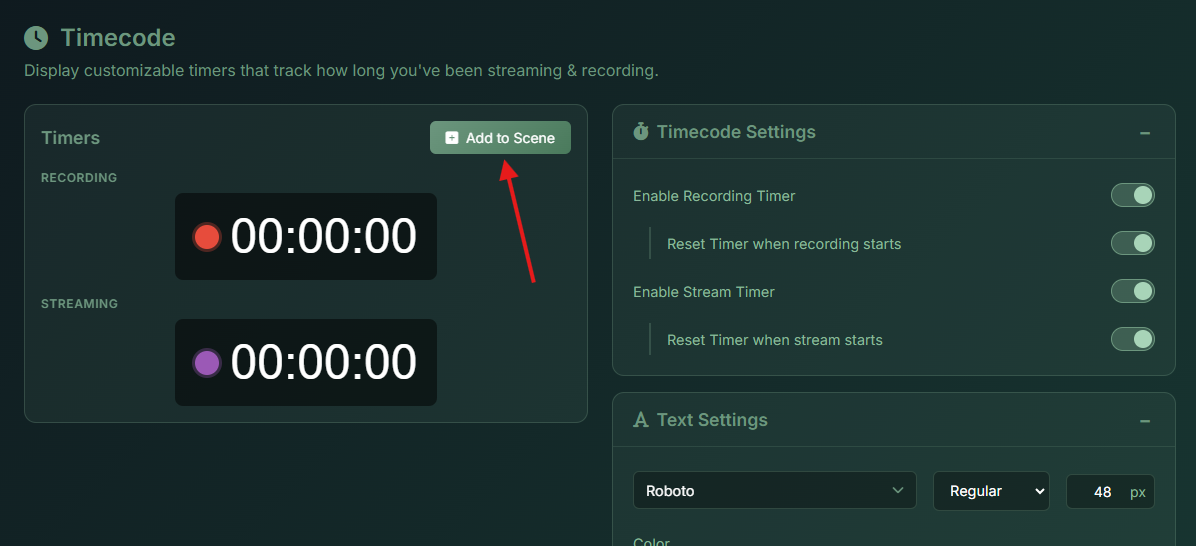Click the Timecode Settings header title
This screenshot has height=546, width=1196.
[x=736, y=132]
